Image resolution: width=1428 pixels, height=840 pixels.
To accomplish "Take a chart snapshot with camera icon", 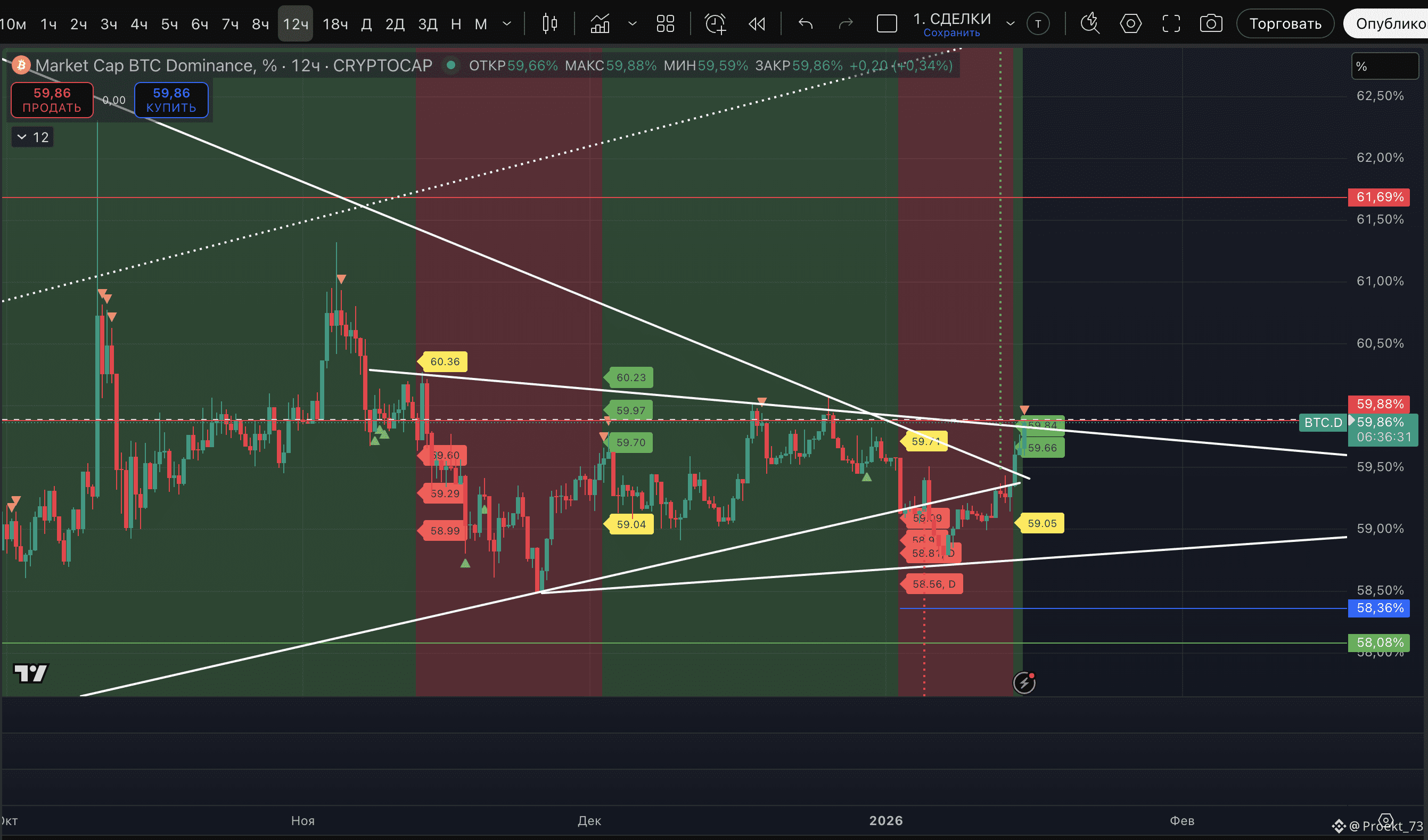I will pos(1211,24).
